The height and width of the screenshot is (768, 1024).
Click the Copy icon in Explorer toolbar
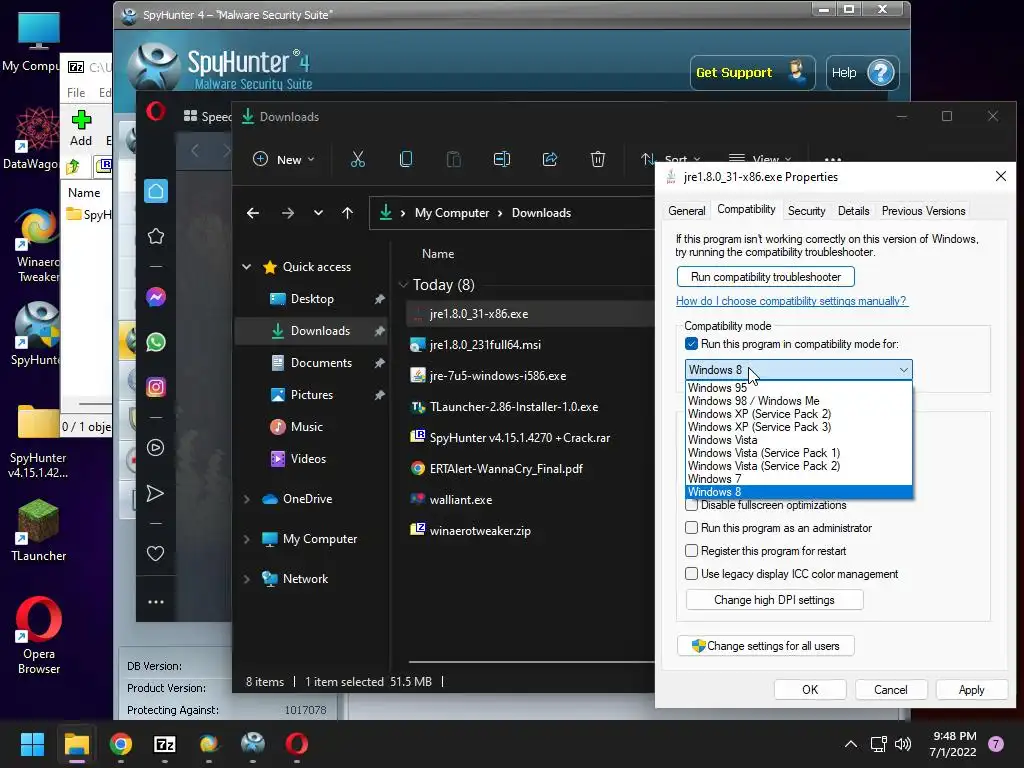coord(406,159)
